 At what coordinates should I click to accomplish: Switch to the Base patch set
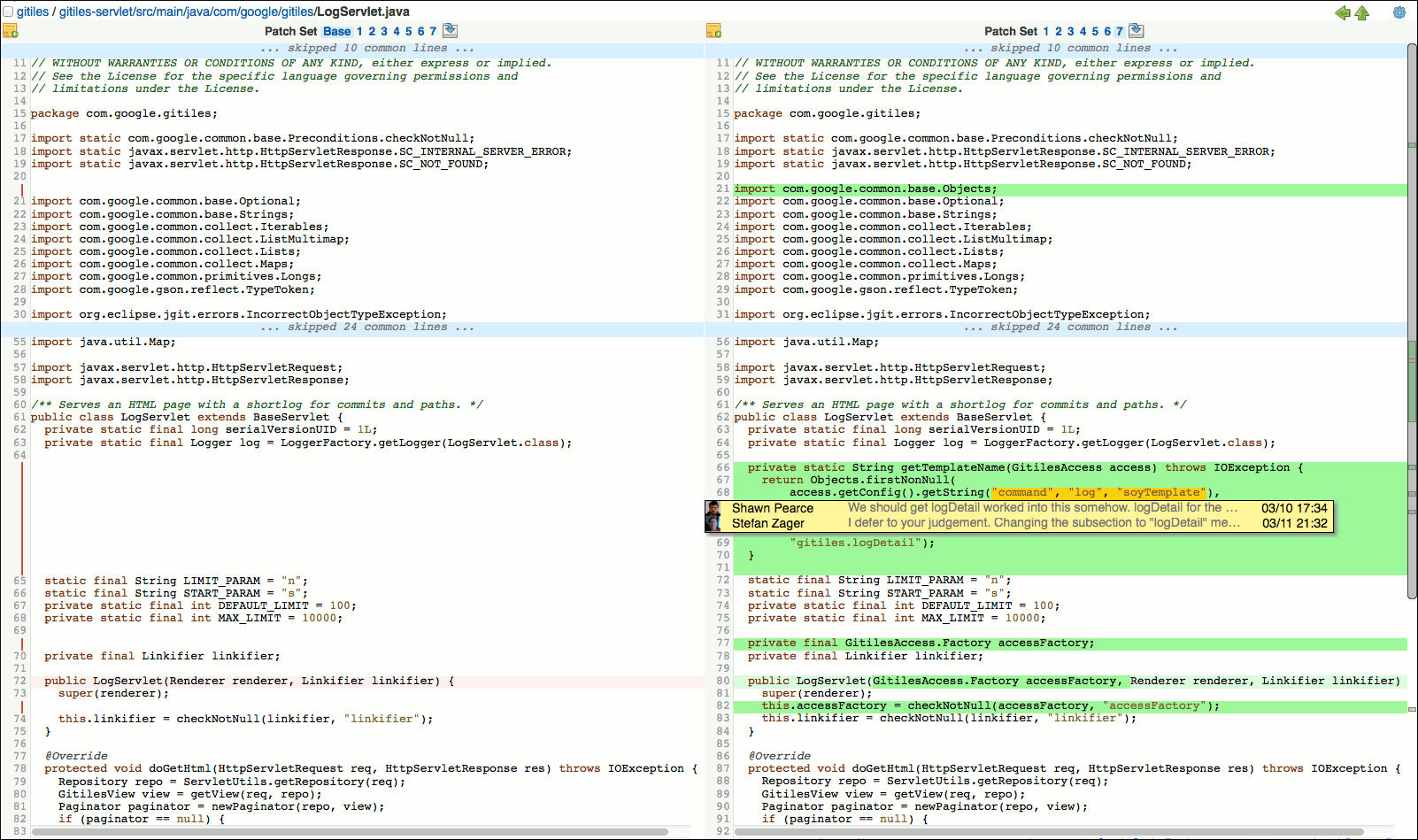tap(335, 29)
